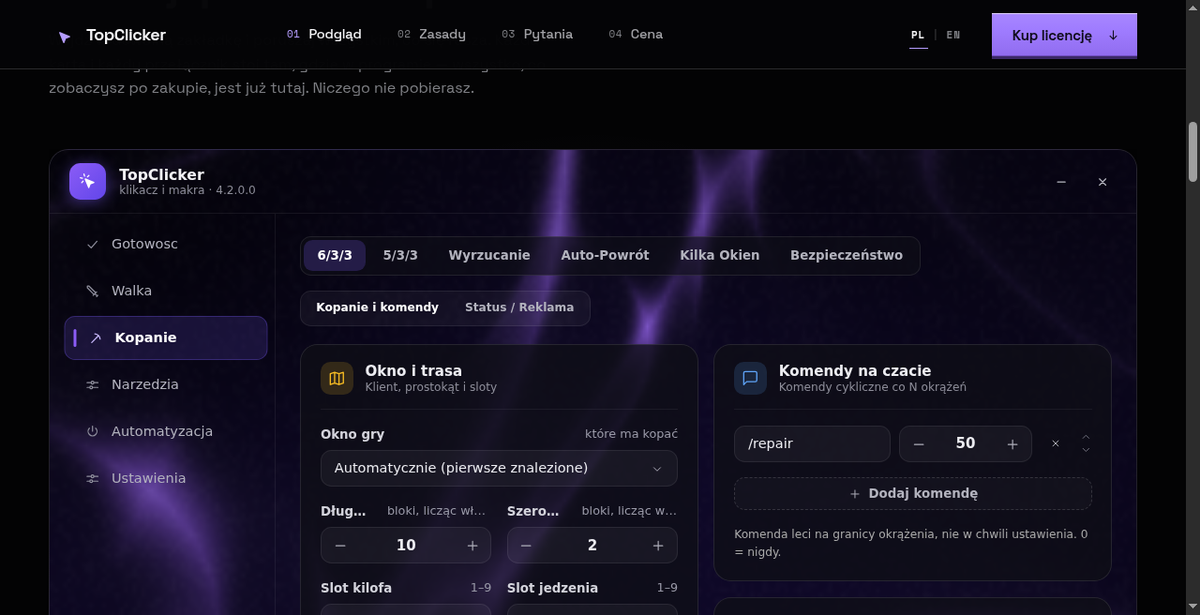This screenshot has width=1200, height=615.
Task: Open the Okno gry dropdown
Action: coord(499,468)
